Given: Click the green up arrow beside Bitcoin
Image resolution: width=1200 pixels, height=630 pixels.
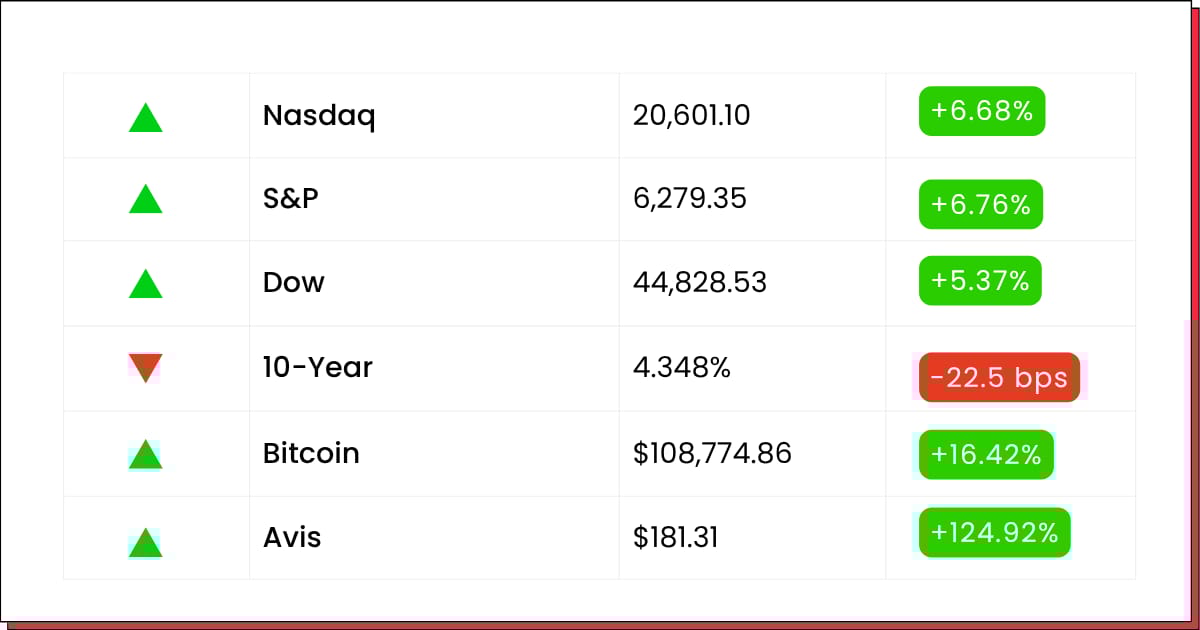Looking at the screenshot, I should pyautogui.click(x=146, y=454).
